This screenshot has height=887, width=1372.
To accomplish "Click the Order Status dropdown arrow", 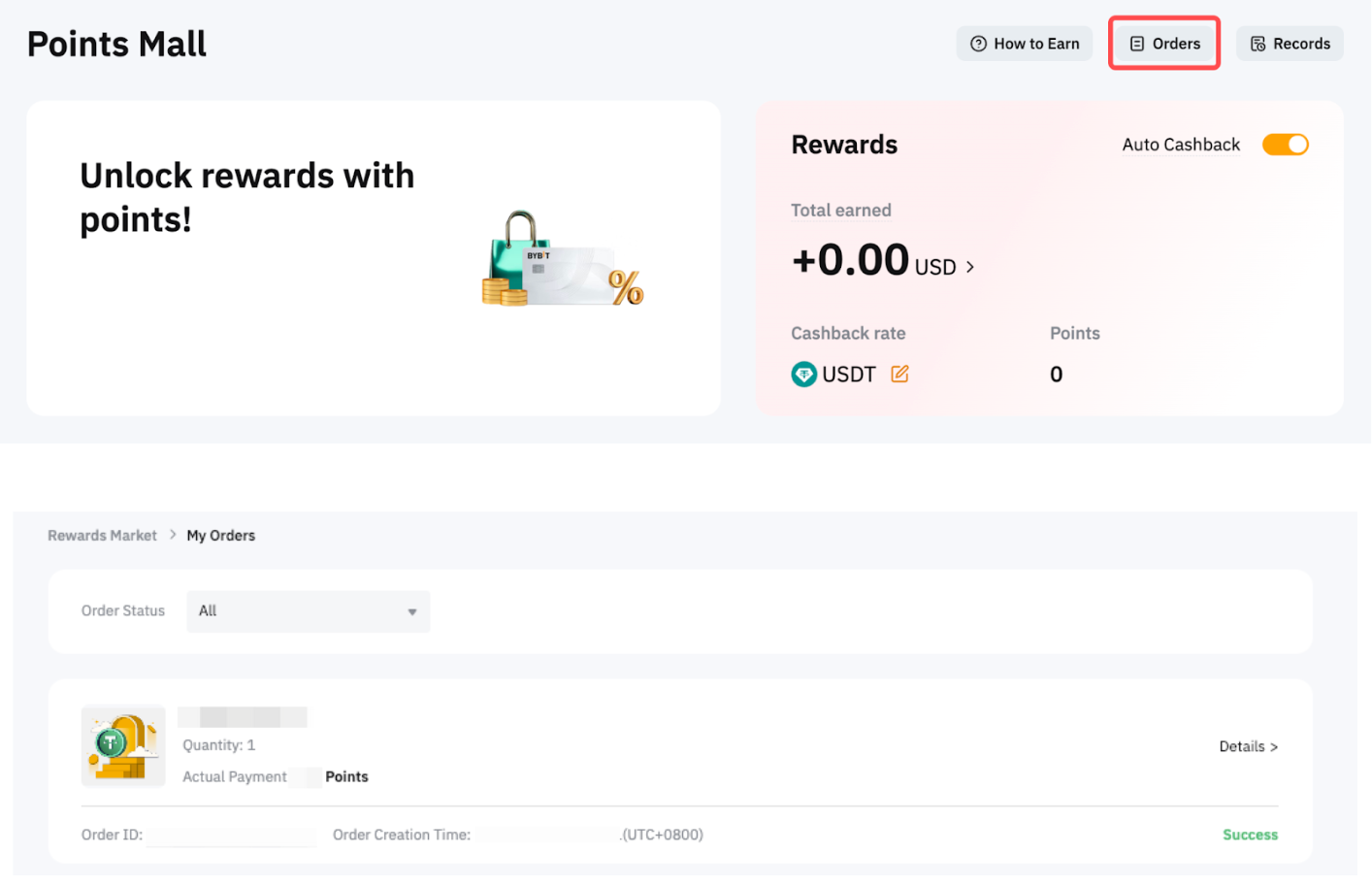I will point(412,612).
